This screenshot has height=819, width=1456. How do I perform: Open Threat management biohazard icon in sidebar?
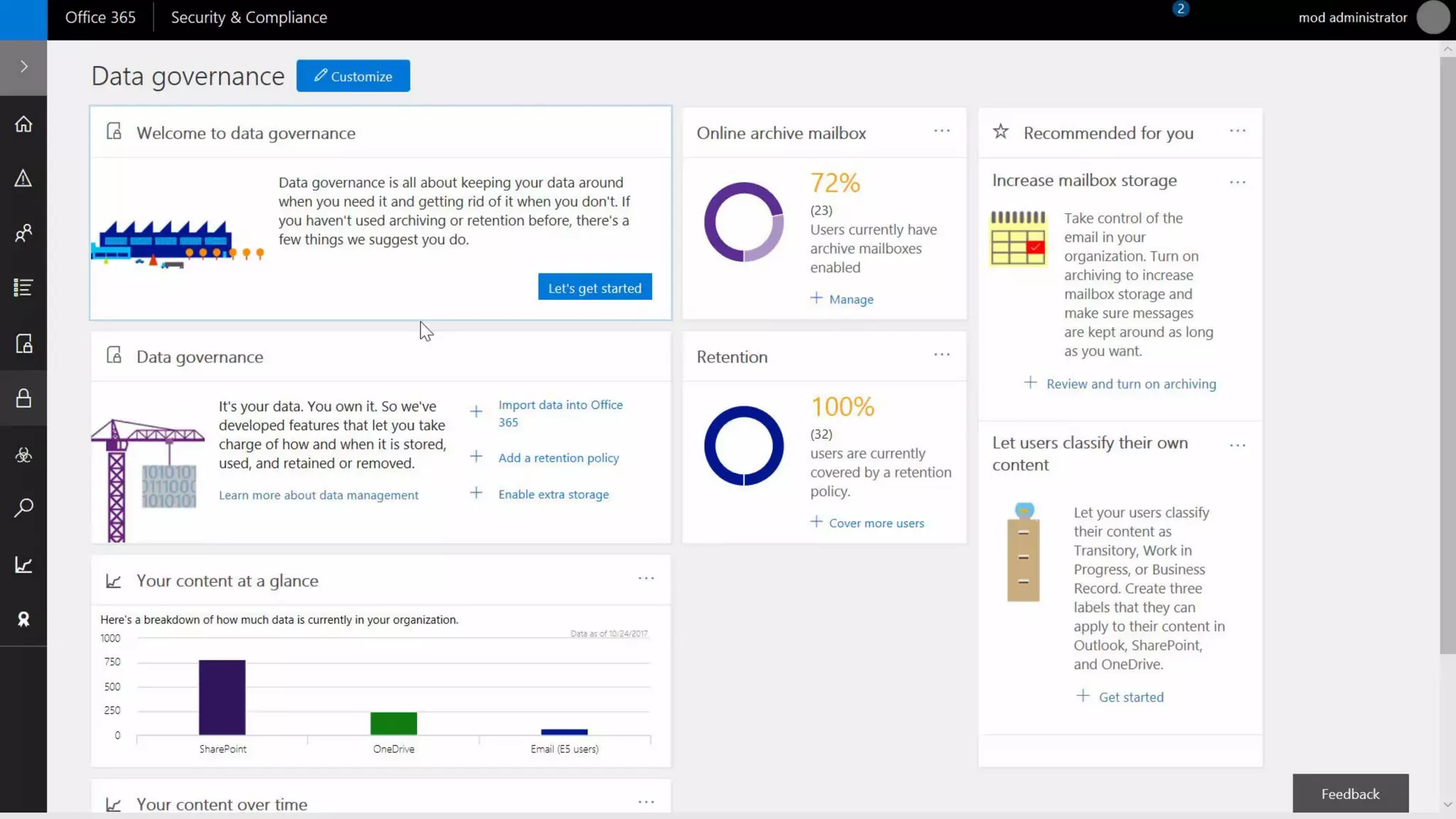pyautogui.click(x=23, y=455)
